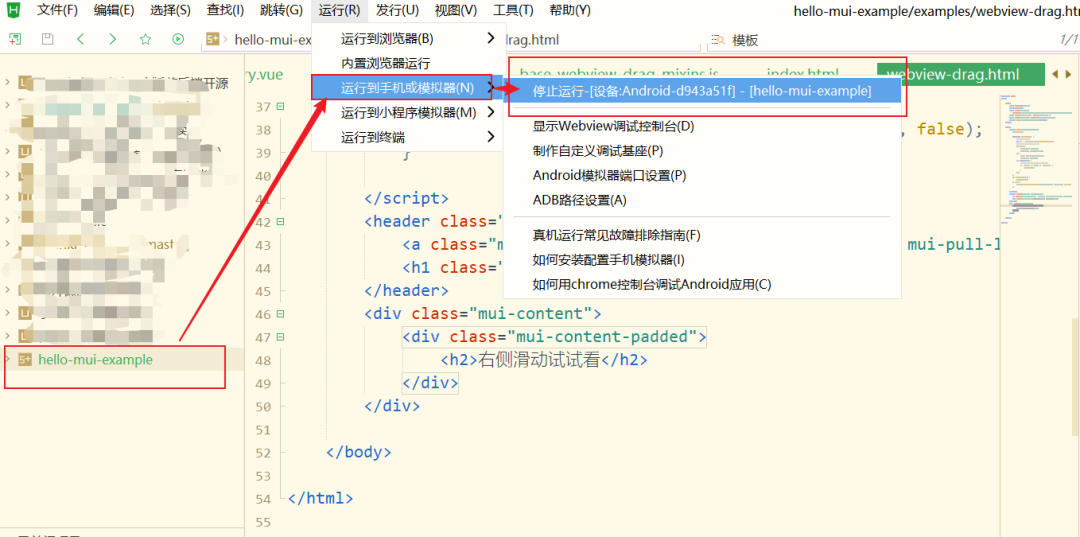Click the file path breadcrumb hello-mui-ex
The width and height of the screenshot is (1080, 537).
tap(272, 40)
